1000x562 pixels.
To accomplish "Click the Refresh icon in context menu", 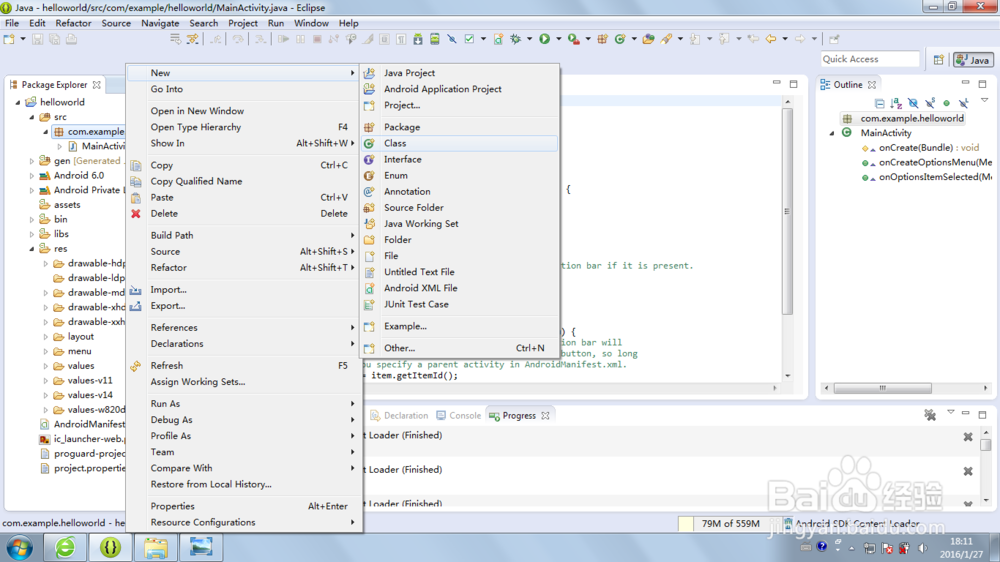I will [x=136, y=366].
